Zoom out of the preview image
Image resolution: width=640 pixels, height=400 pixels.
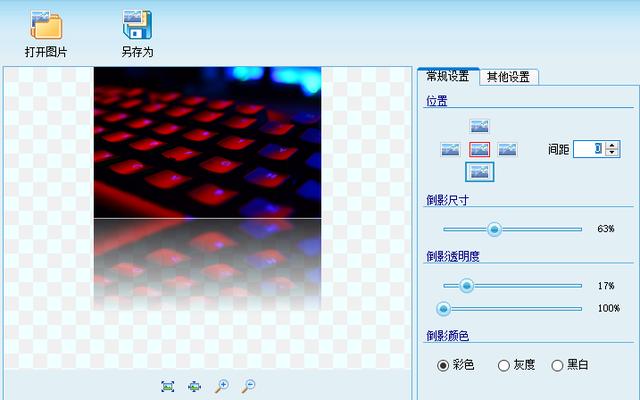[248, 386]
